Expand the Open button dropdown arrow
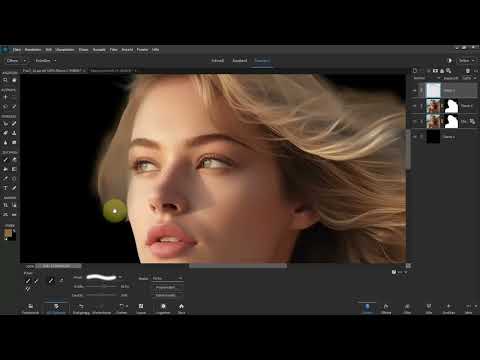 [24, 61]
